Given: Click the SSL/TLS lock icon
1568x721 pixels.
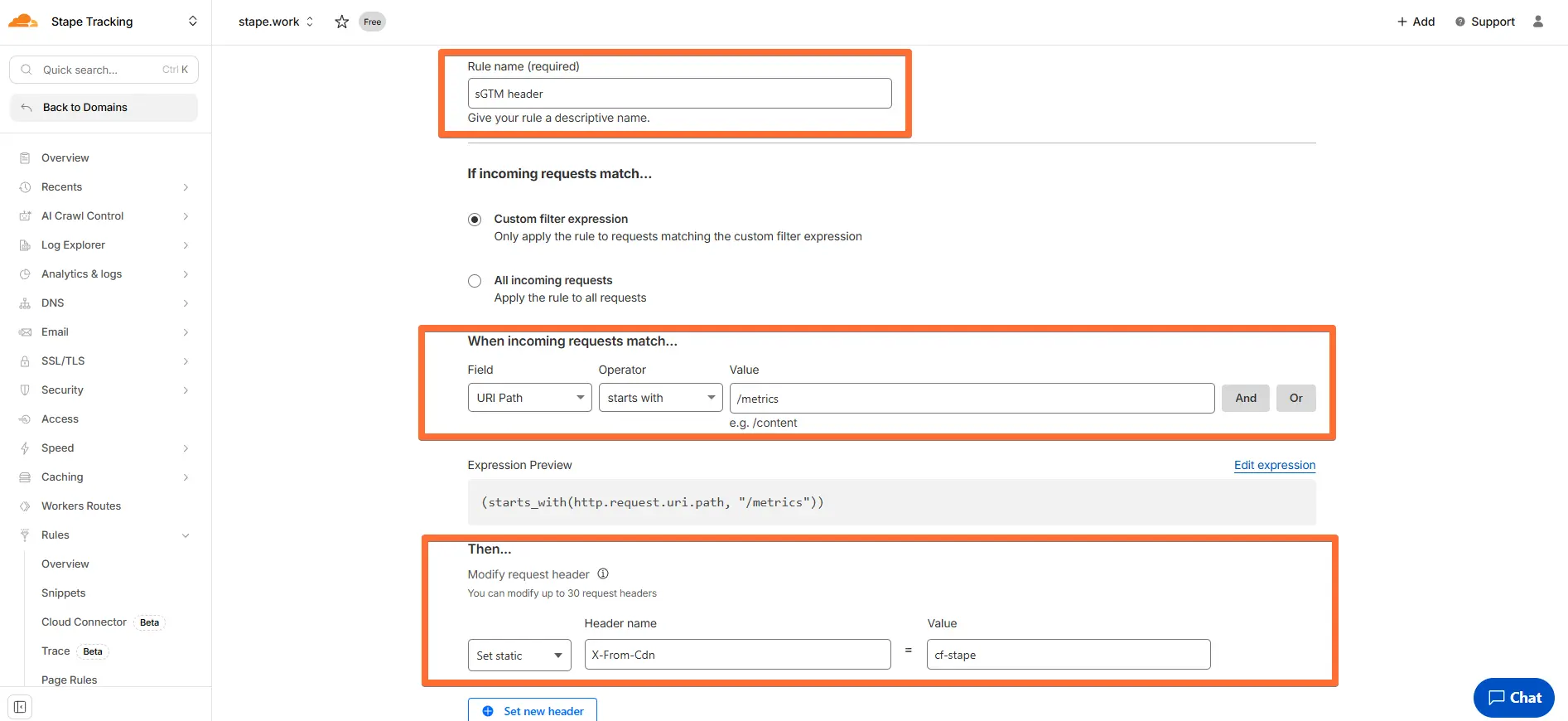Looking at the screenshot, I should (25, 361).
